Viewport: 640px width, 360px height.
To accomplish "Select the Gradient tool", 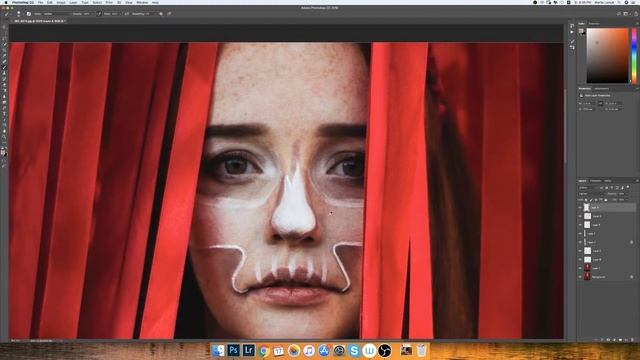I will [4, 90].
